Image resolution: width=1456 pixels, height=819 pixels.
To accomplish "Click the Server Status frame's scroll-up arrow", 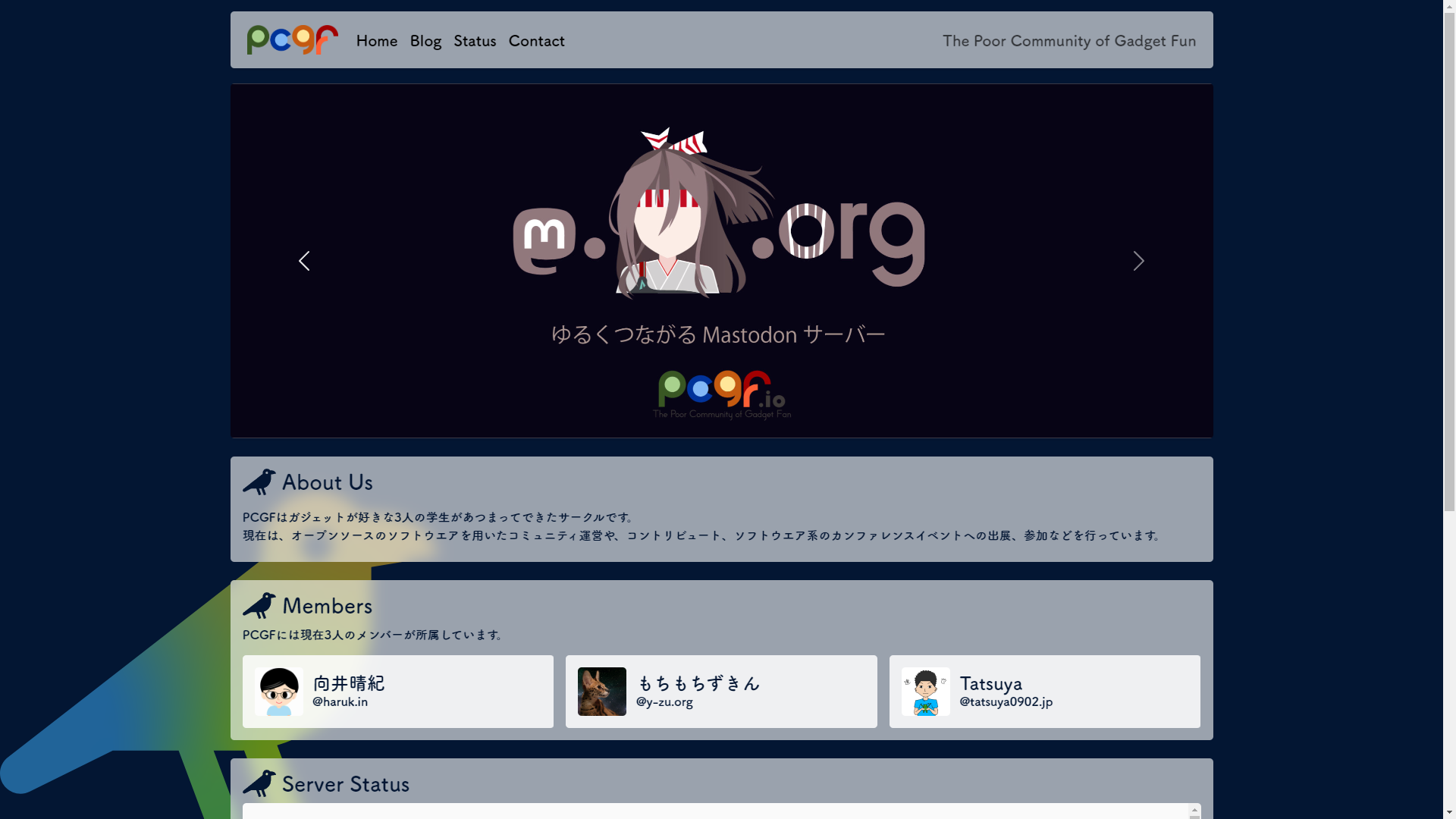I will click(1194, 811).
